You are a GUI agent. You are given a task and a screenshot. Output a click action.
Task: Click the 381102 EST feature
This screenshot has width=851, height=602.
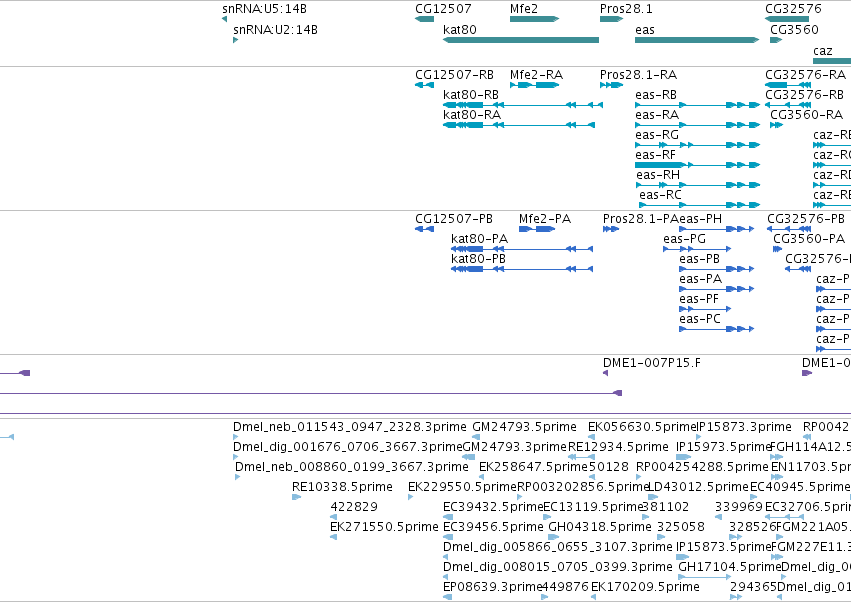coord(646,517)
